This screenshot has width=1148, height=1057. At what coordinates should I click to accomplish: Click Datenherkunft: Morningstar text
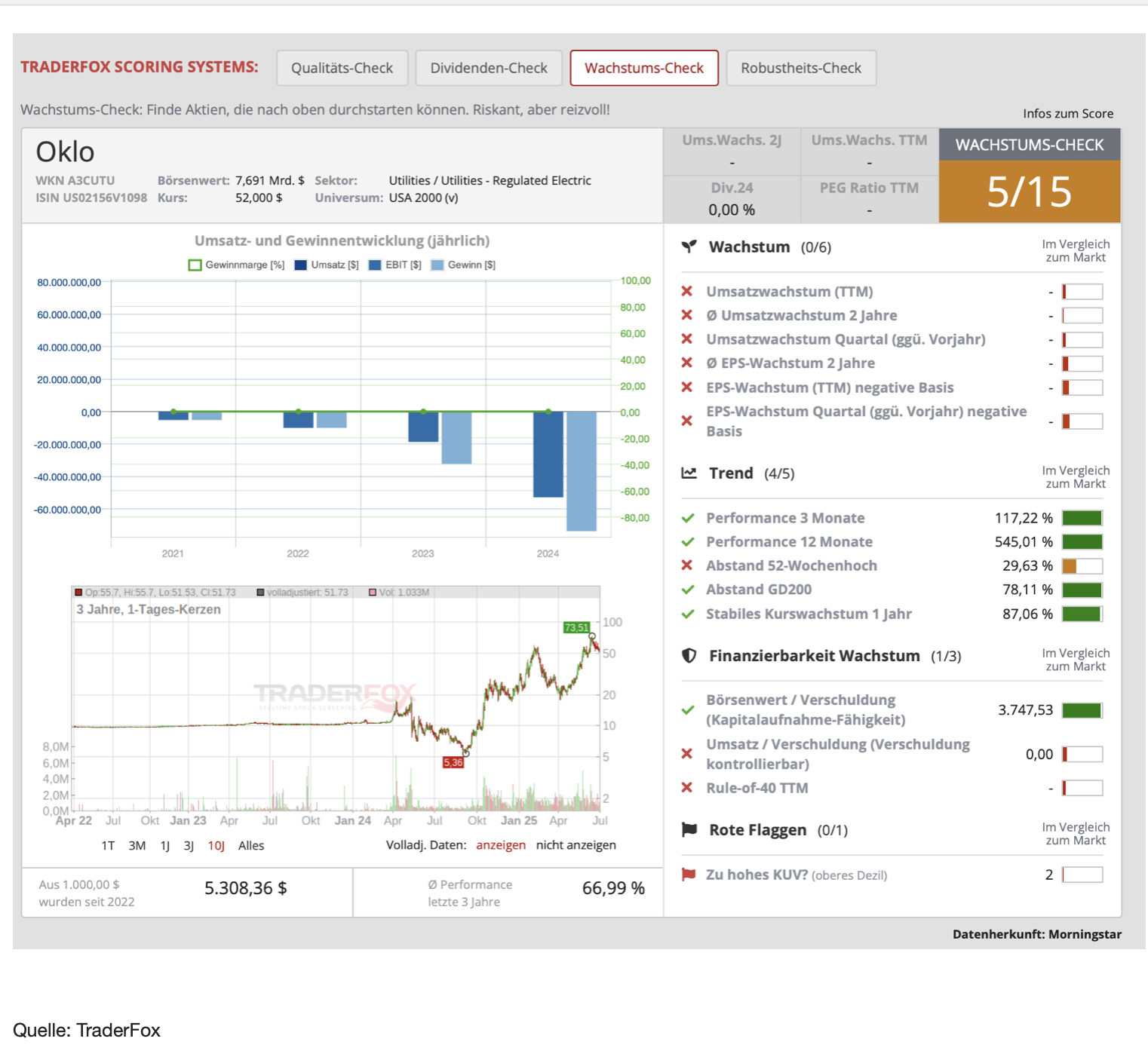[x=1037, y=934]
